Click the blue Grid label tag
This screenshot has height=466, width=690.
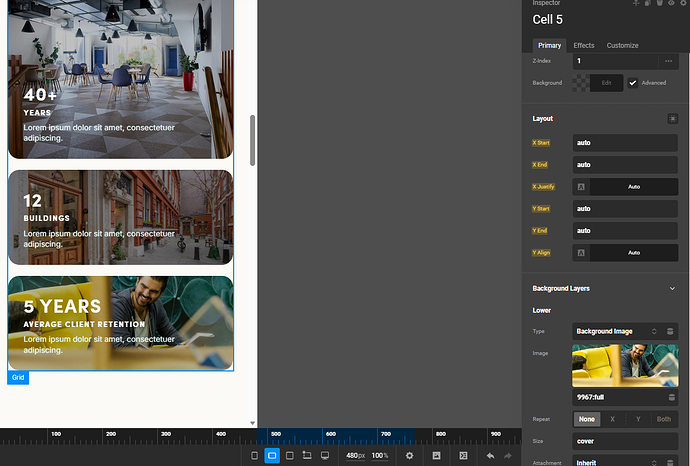coord(18,378)
